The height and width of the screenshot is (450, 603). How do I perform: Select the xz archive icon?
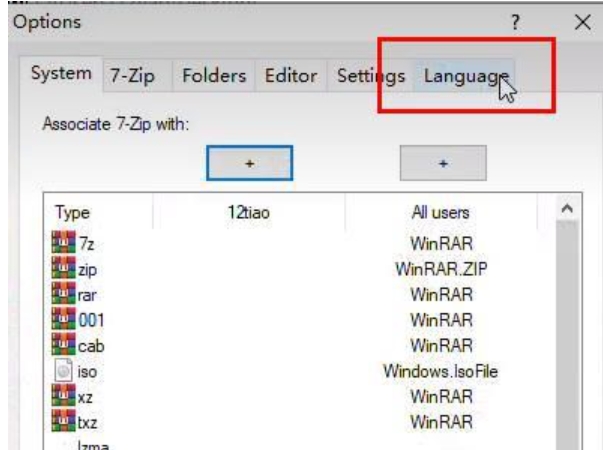(62, 398)
